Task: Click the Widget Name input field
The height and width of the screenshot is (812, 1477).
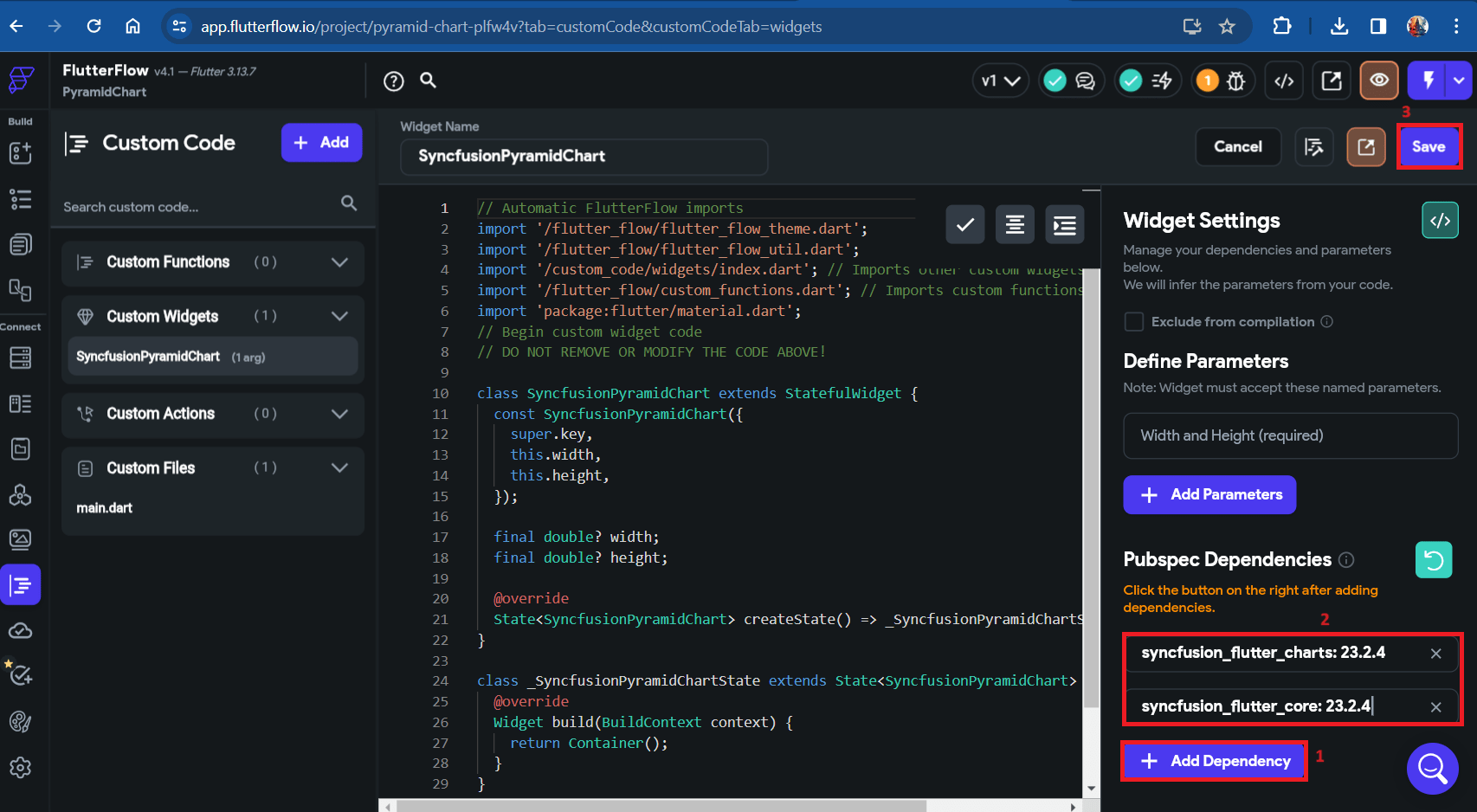Action: pyautogui.click(x=584, y=157)
